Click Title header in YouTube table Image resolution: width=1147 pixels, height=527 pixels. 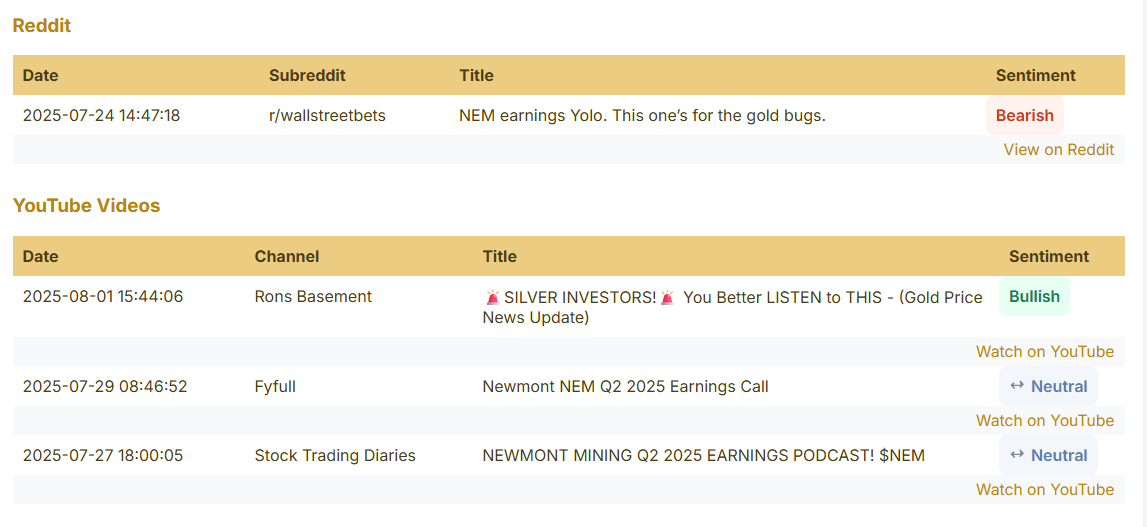pos(500,257)
